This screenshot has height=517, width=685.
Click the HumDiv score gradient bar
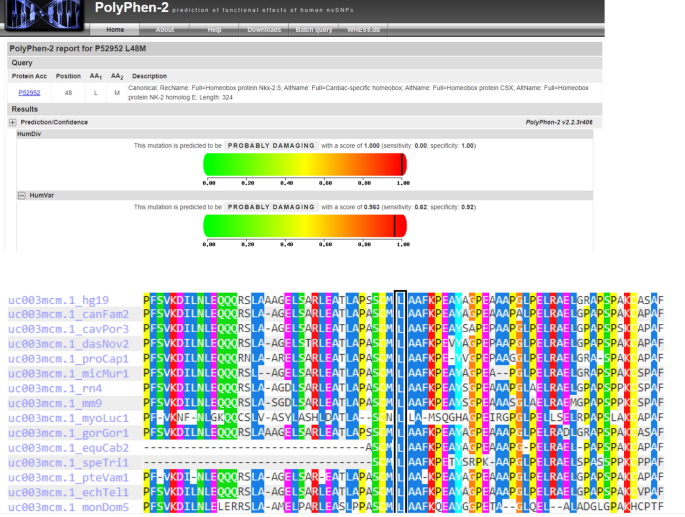pyautogui.click(x=305, y=165)
